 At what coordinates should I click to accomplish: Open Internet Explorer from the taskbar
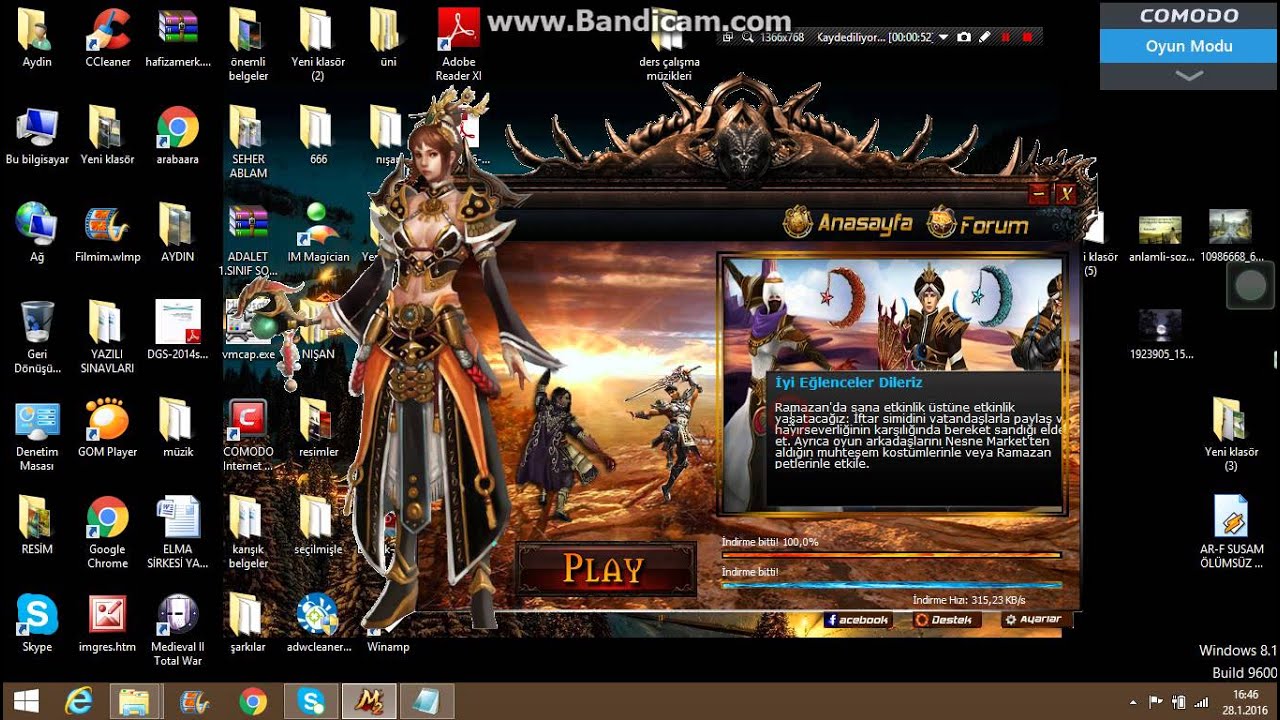pos(78,701)
